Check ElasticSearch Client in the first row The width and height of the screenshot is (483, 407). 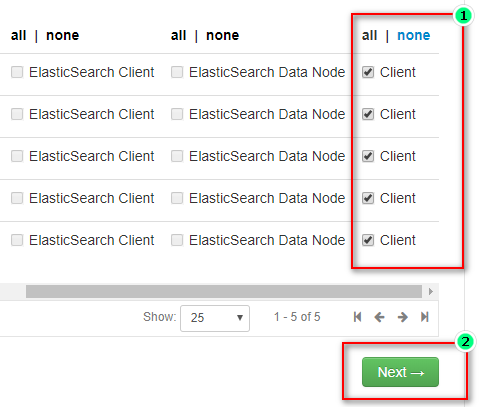point(17,72)
